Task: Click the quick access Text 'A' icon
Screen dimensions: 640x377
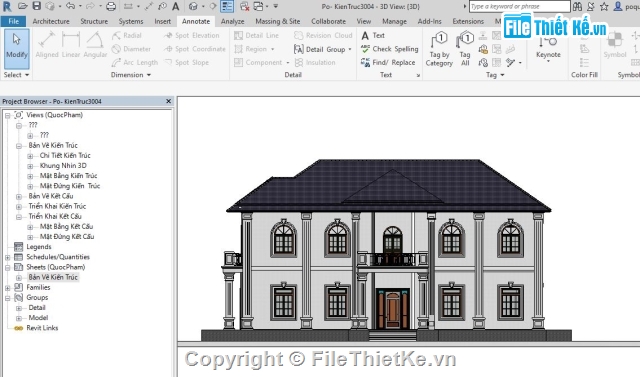Action: (176, 6)
